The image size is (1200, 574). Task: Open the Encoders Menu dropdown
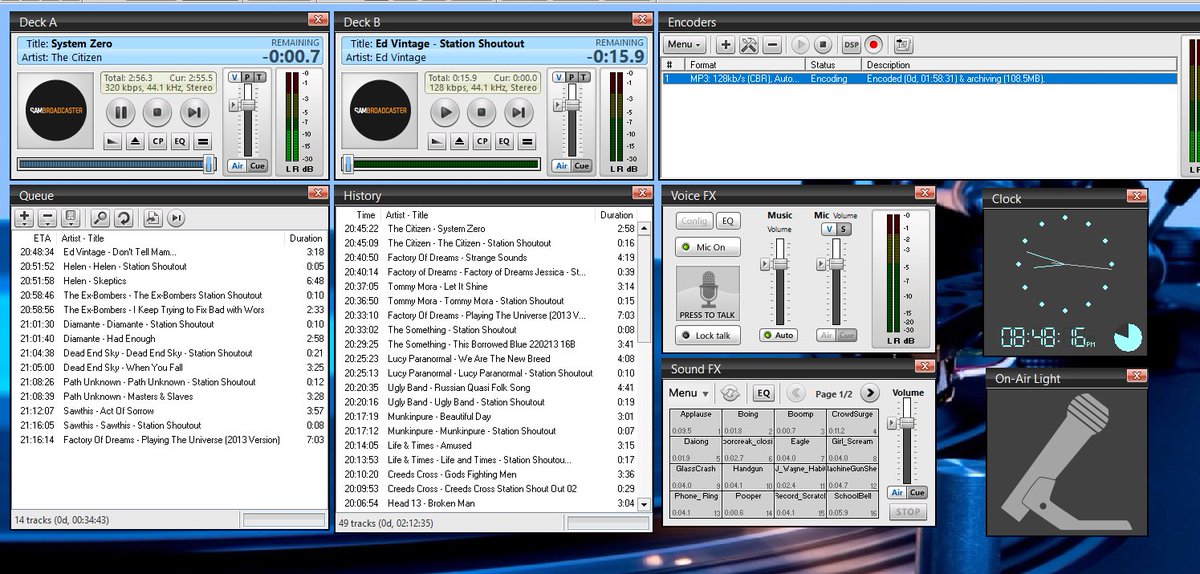point(685,45)
